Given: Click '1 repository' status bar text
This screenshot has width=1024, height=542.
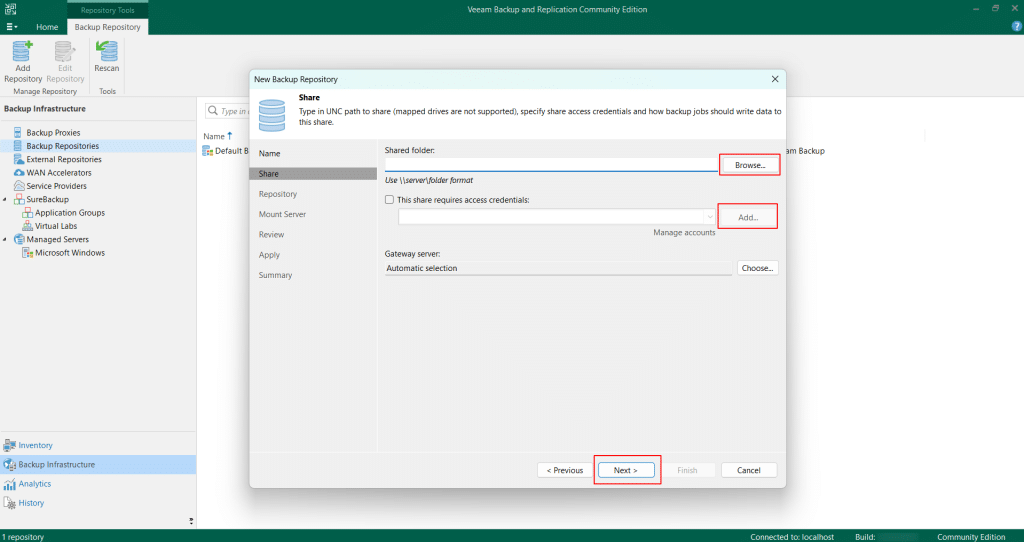Looking at the screenshot, I should (x=24, y=537).
